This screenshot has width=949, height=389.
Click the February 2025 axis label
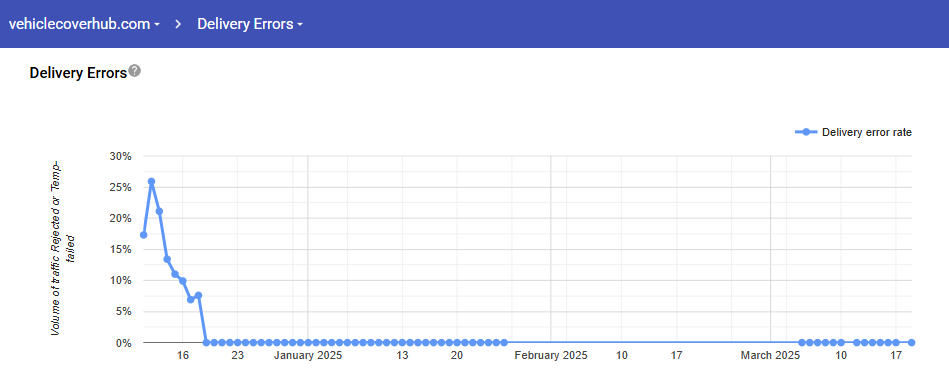click(x=551, y=356)
